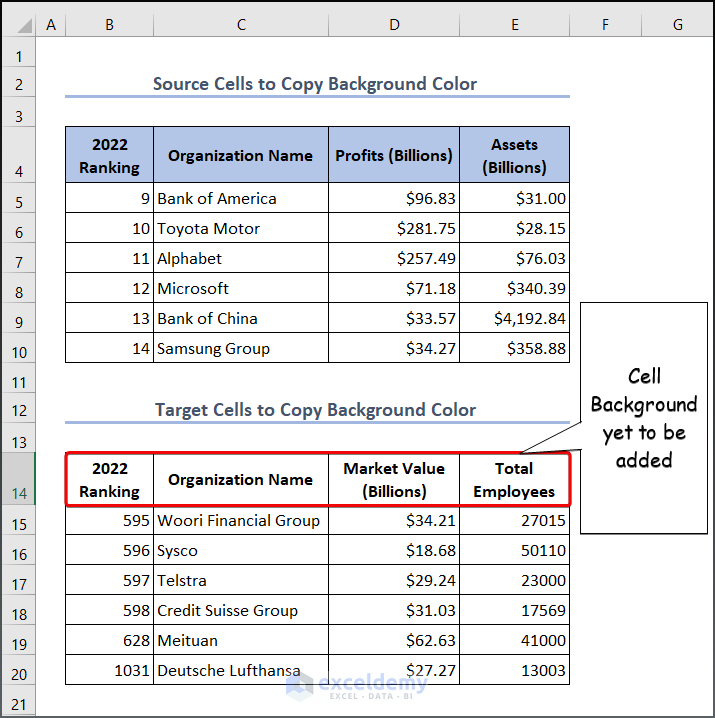Click cell 'Sysco'
This screenshot has height=718, width=715.
[x=241, y=550]
